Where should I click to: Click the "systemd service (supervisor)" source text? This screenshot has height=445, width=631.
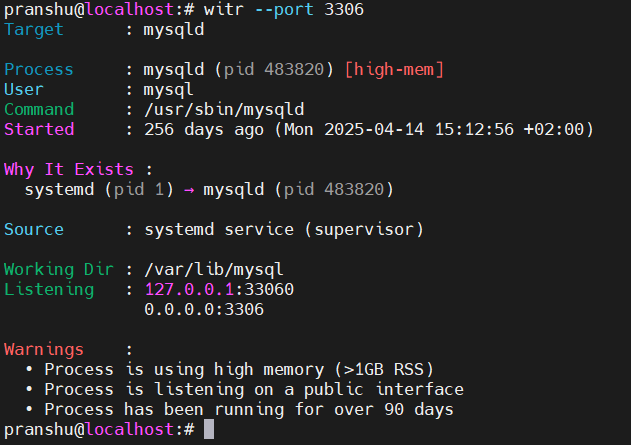pyautogui.click(x=283, y=229)
